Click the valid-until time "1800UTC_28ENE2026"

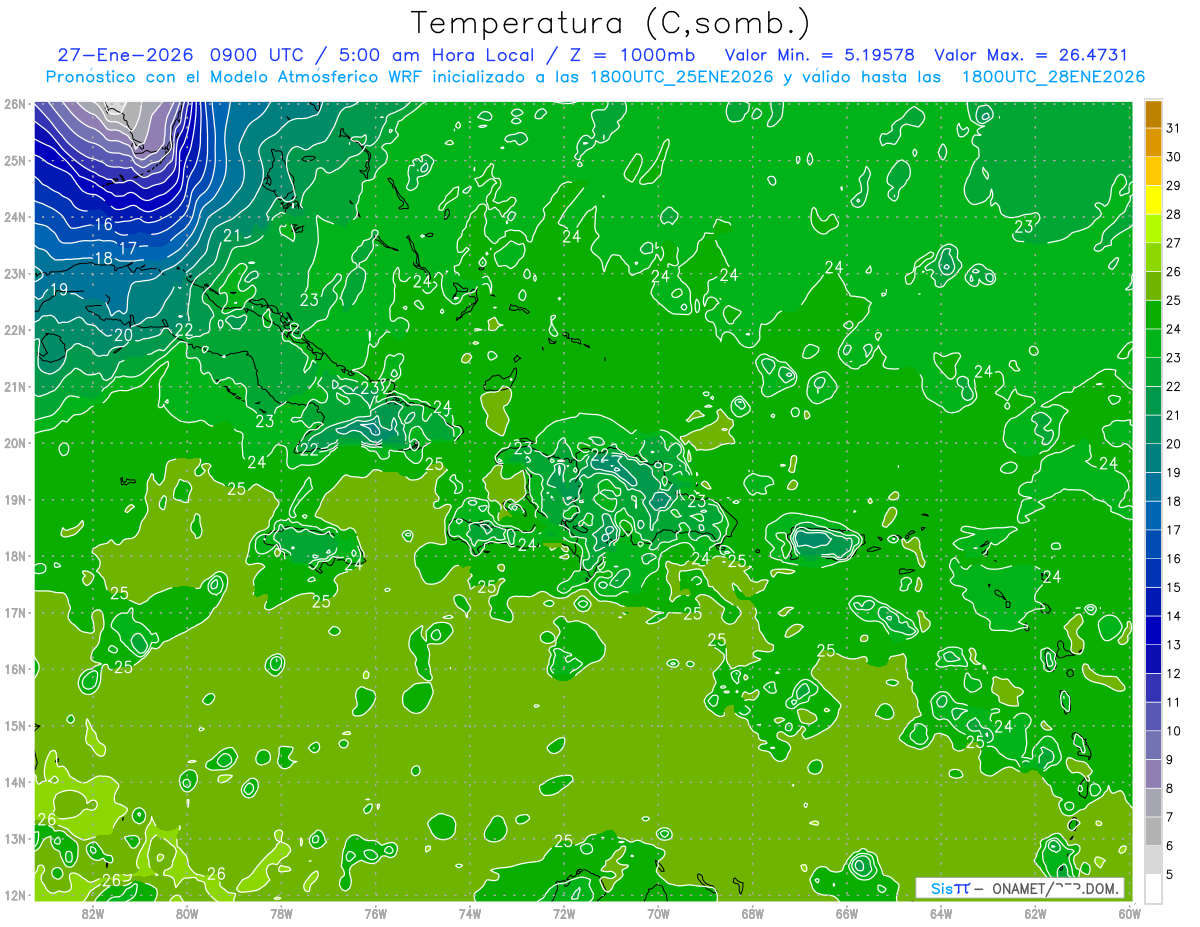click(x=1053, y=77)
